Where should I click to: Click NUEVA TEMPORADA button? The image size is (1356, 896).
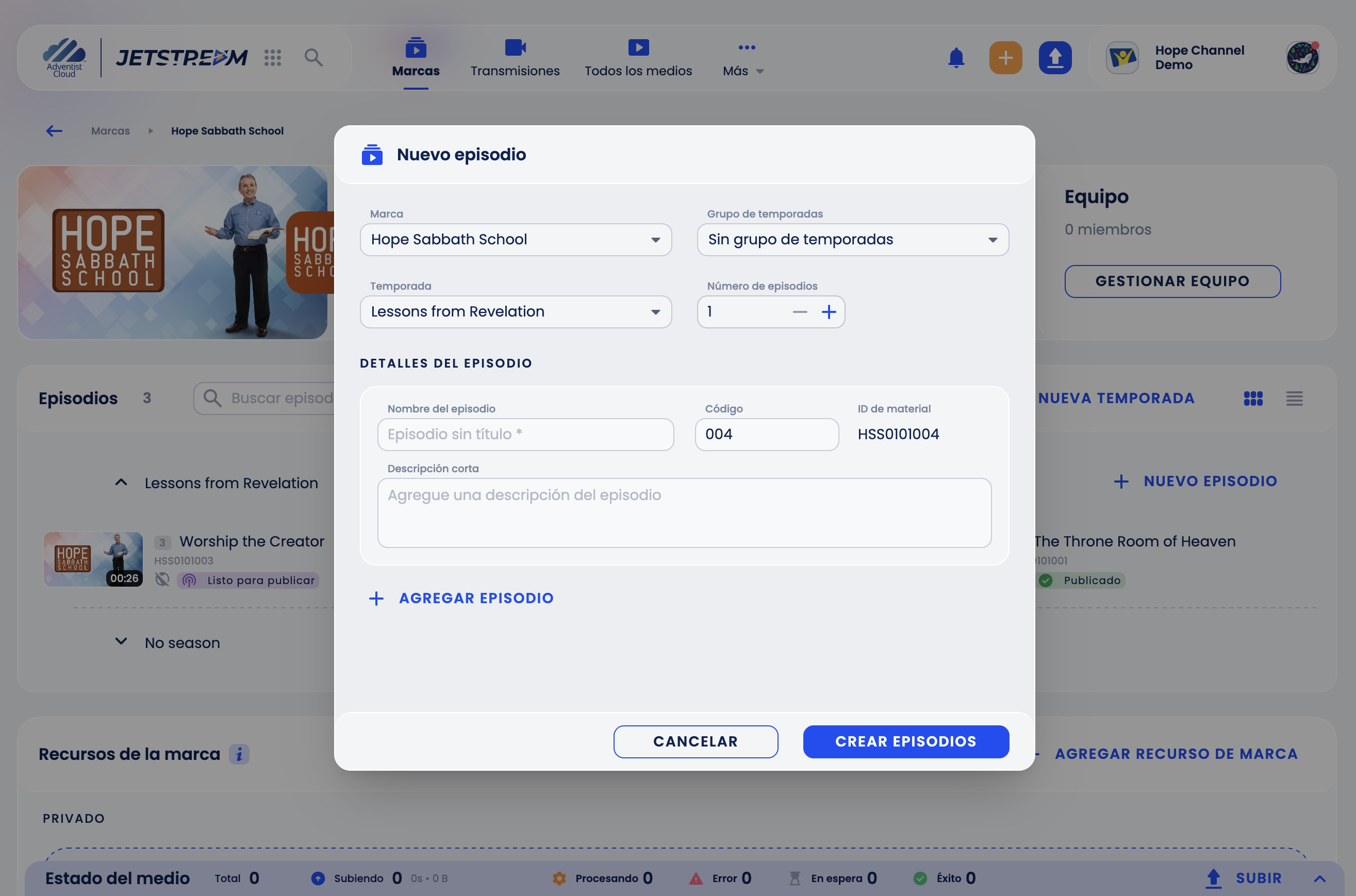point(1116,399)
